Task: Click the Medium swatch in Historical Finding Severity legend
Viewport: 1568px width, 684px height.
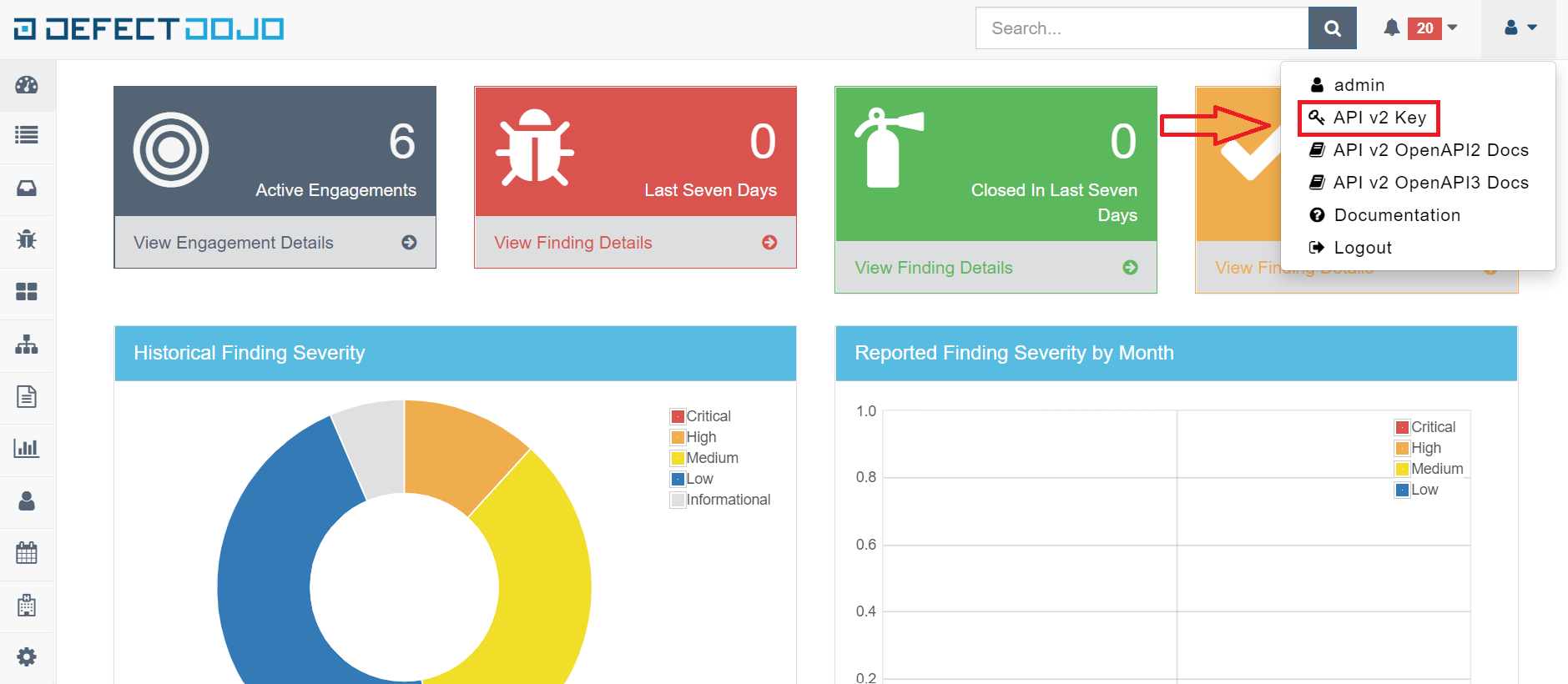Action: 678,458
